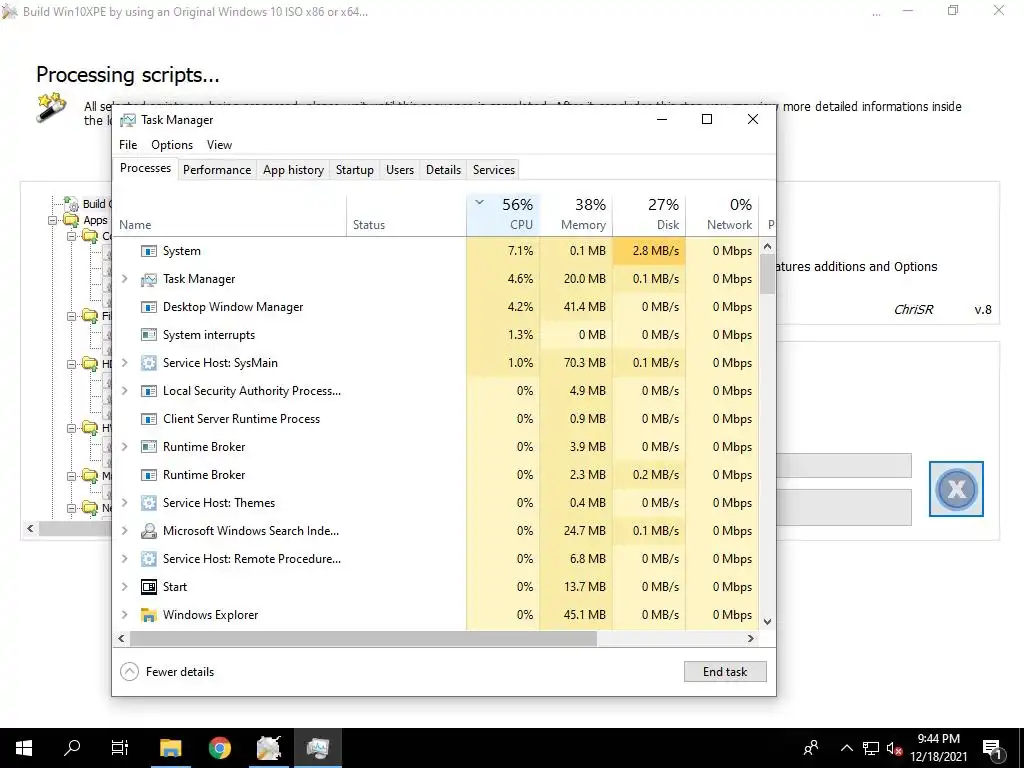Image resolution: width=1024 pixels, height=768 pixels.
Task: Expand the Windows Explorer process group
Action: tap(125, 615)
